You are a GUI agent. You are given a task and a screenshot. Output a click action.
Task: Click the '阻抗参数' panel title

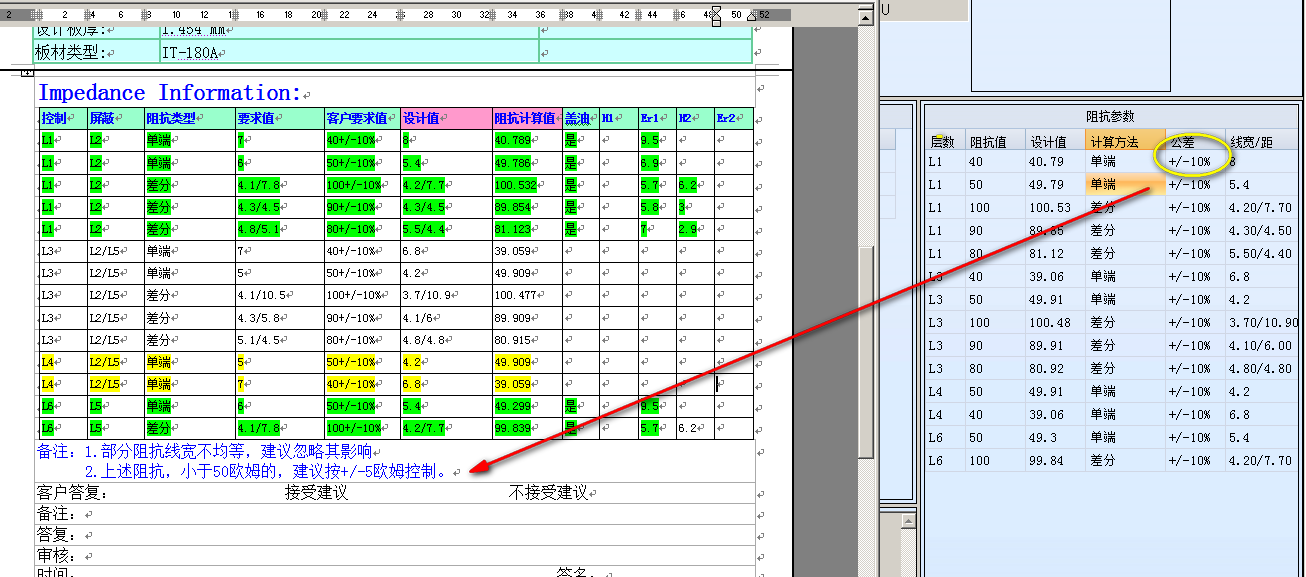pos(1111,117)
